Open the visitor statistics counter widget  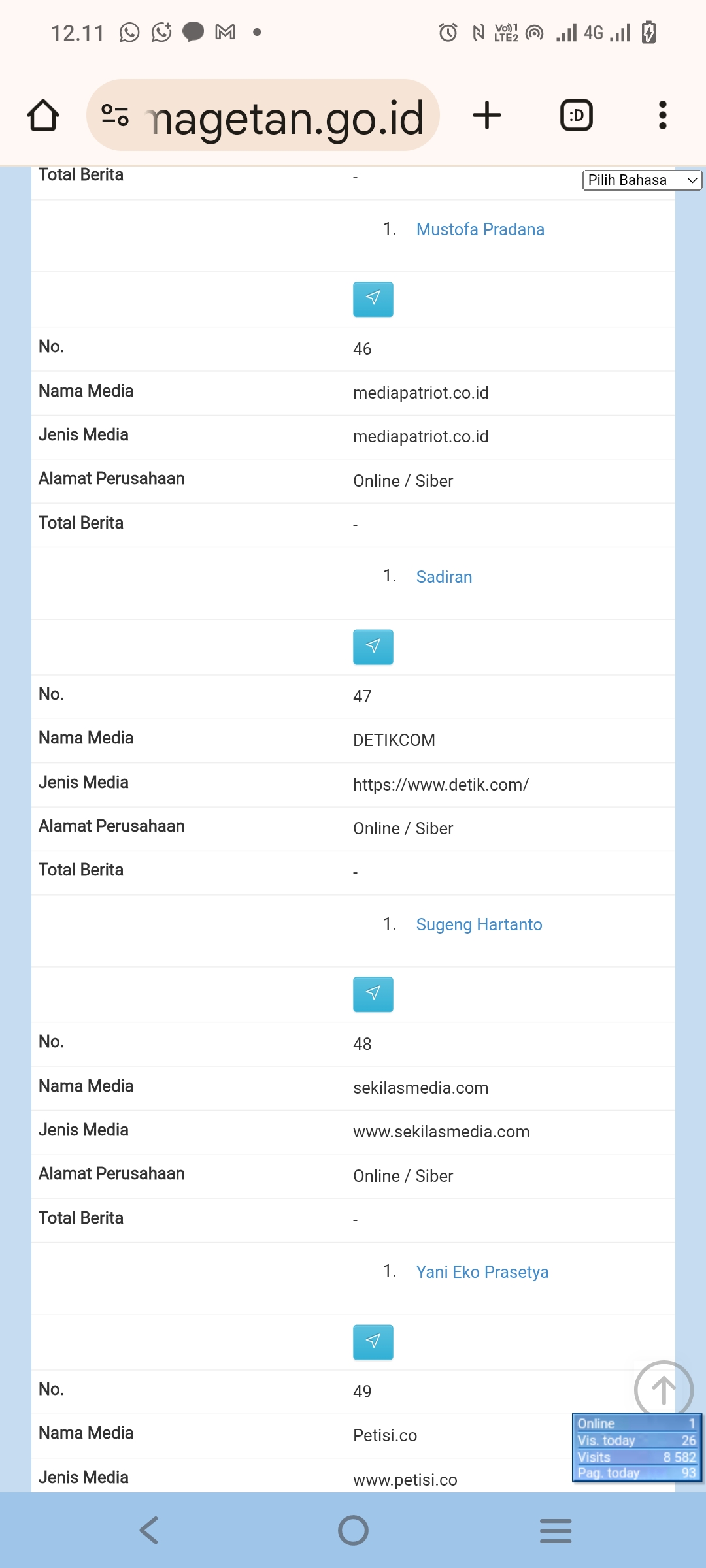click(x=636, y=1448)
